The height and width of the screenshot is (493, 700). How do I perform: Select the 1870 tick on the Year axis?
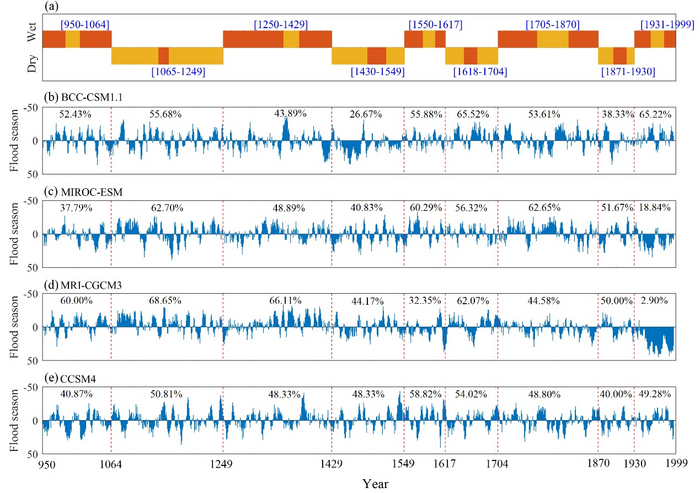point(598,464)
